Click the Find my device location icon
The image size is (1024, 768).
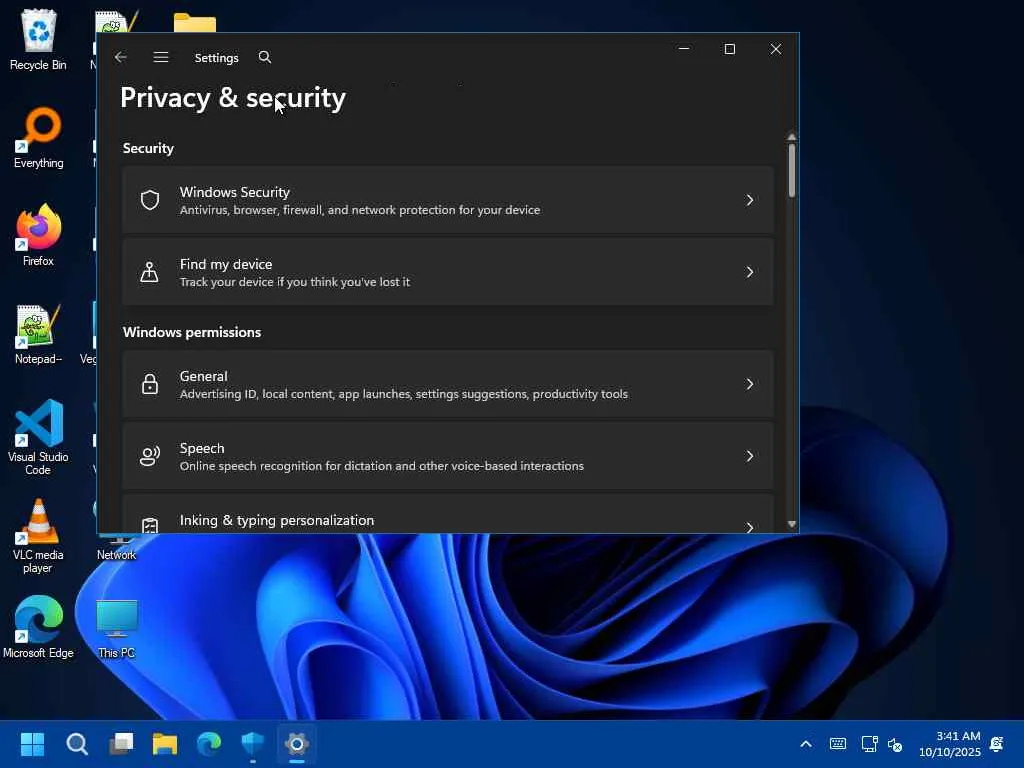150,272
